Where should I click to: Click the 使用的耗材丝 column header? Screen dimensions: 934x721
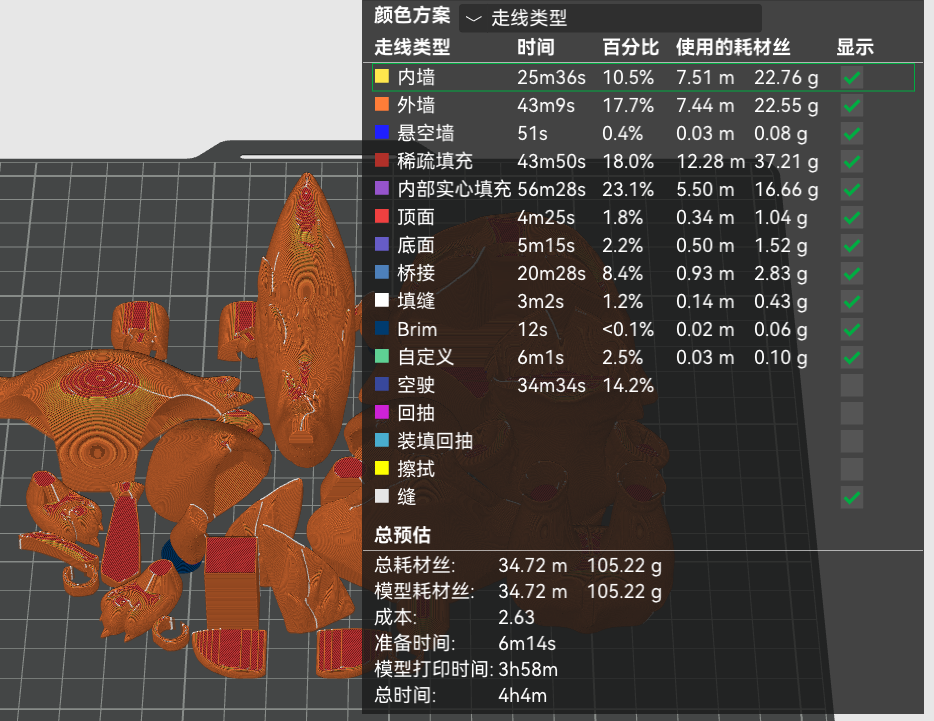733,47
